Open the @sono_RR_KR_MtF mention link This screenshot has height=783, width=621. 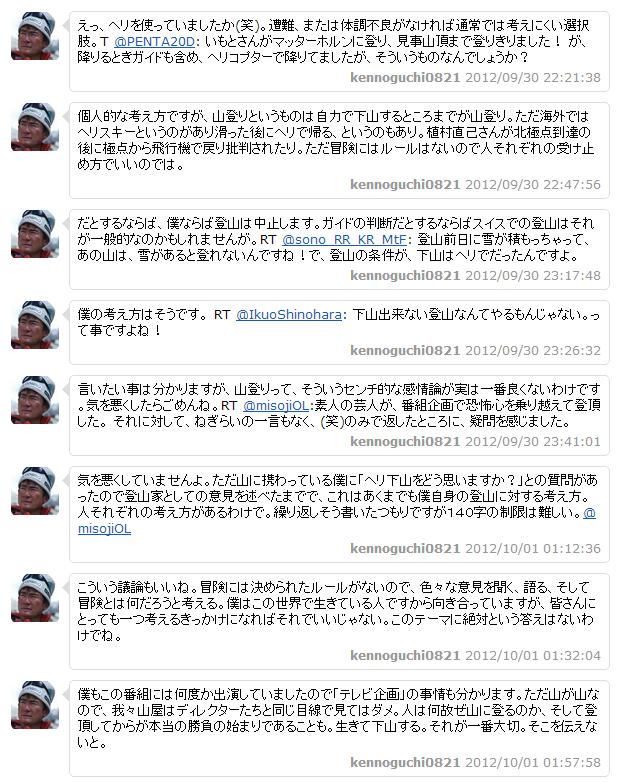(x=344, y=240)
